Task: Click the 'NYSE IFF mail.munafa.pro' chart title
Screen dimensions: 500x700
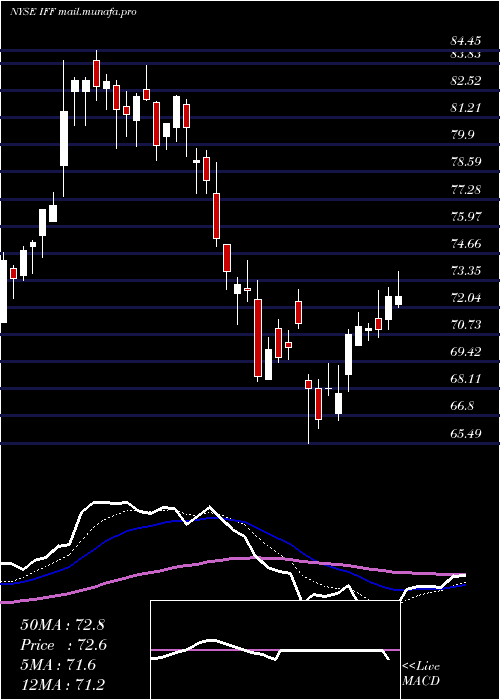Action: point(73,12)
